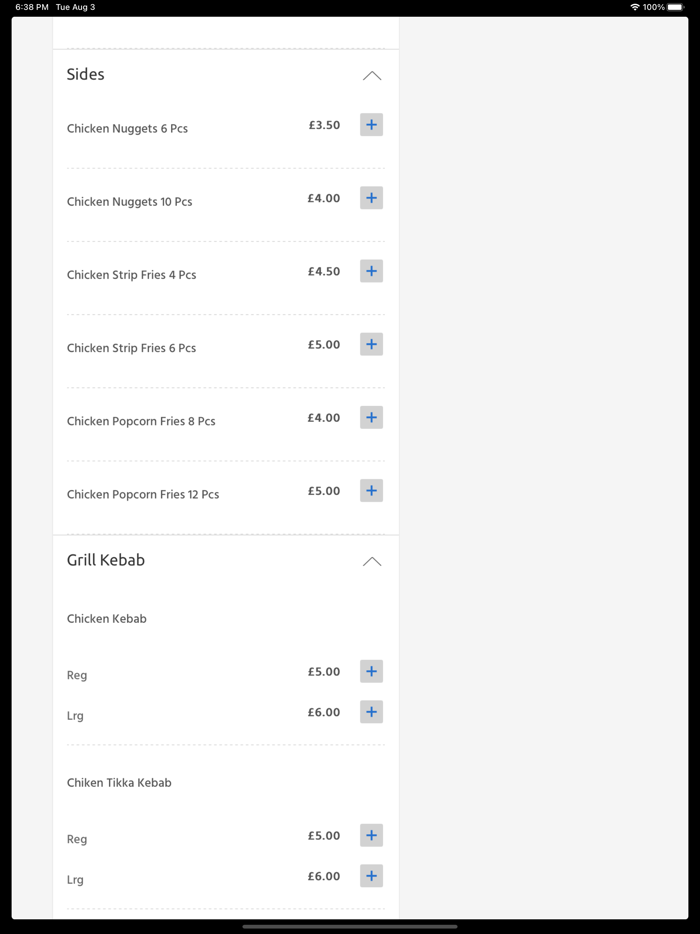
Task: Add large Chiken Tikka Kebab
Action: pos(371,876)
